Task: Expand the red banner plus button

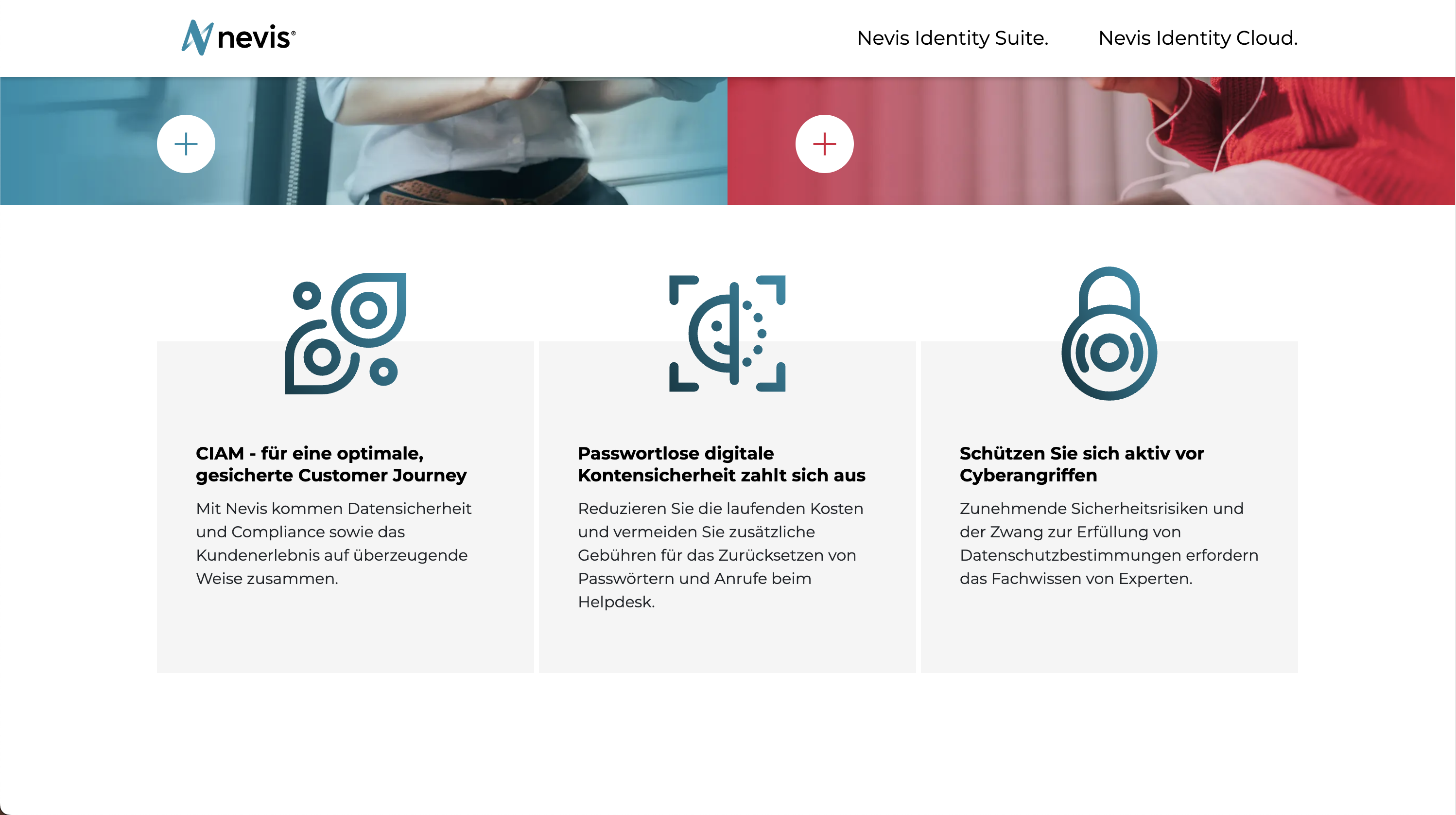Action: tap(825, 143)
